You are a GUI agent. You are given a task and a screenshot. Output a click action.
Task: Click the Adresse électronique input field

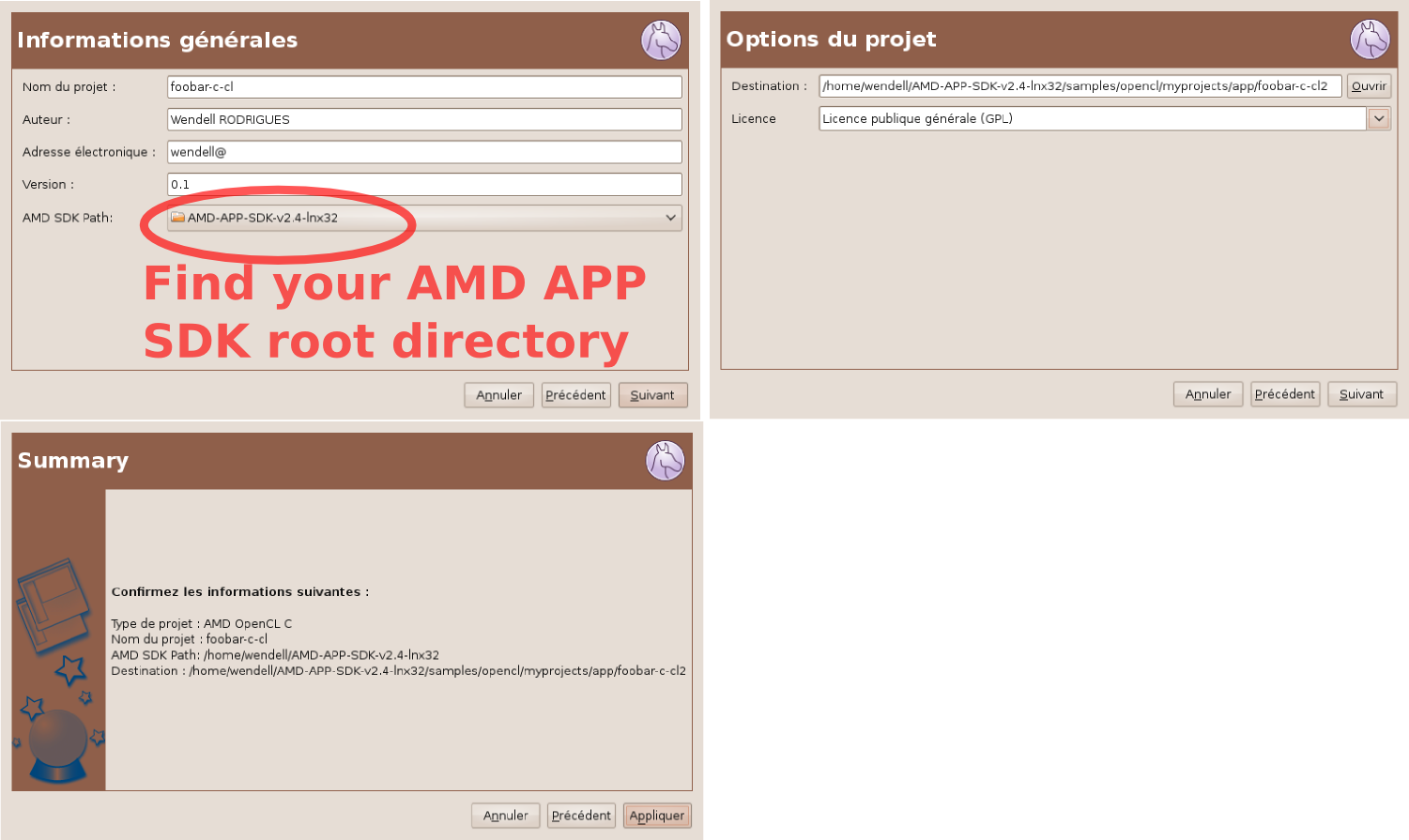click(422, 151)
